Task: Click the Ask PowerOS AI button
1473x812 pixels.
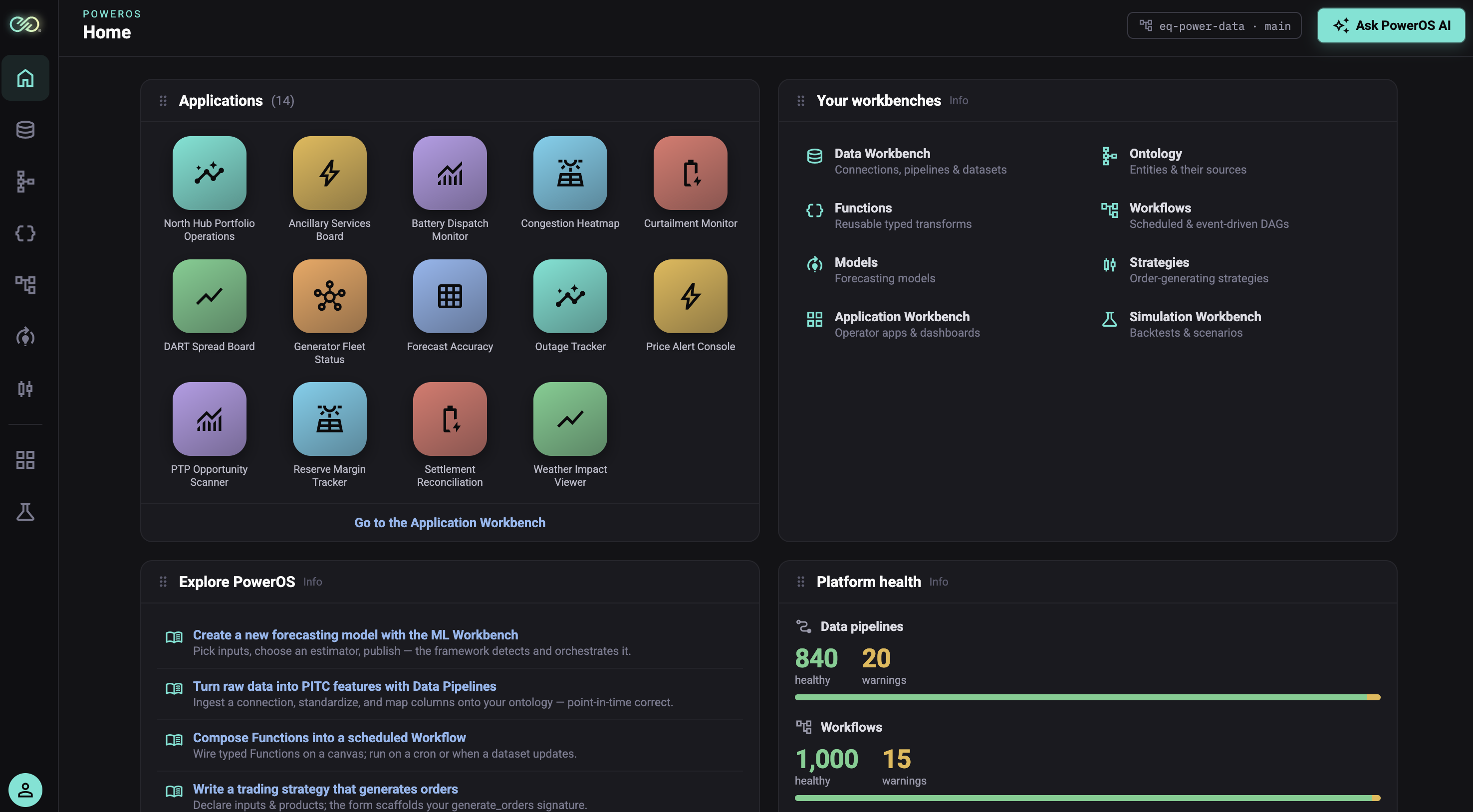Action: click(x=1391, y=25)
